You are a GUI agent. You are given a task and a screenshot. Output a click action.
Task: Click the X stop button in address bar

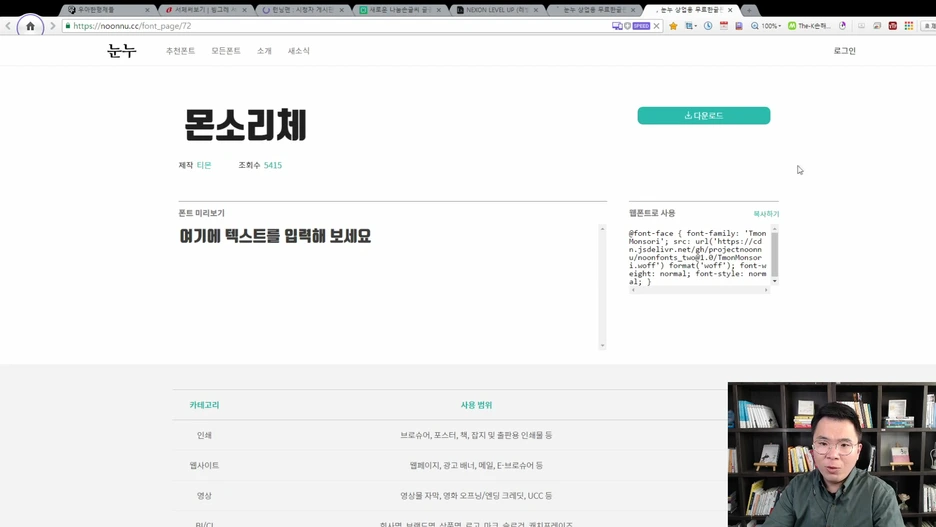(657, 26)
